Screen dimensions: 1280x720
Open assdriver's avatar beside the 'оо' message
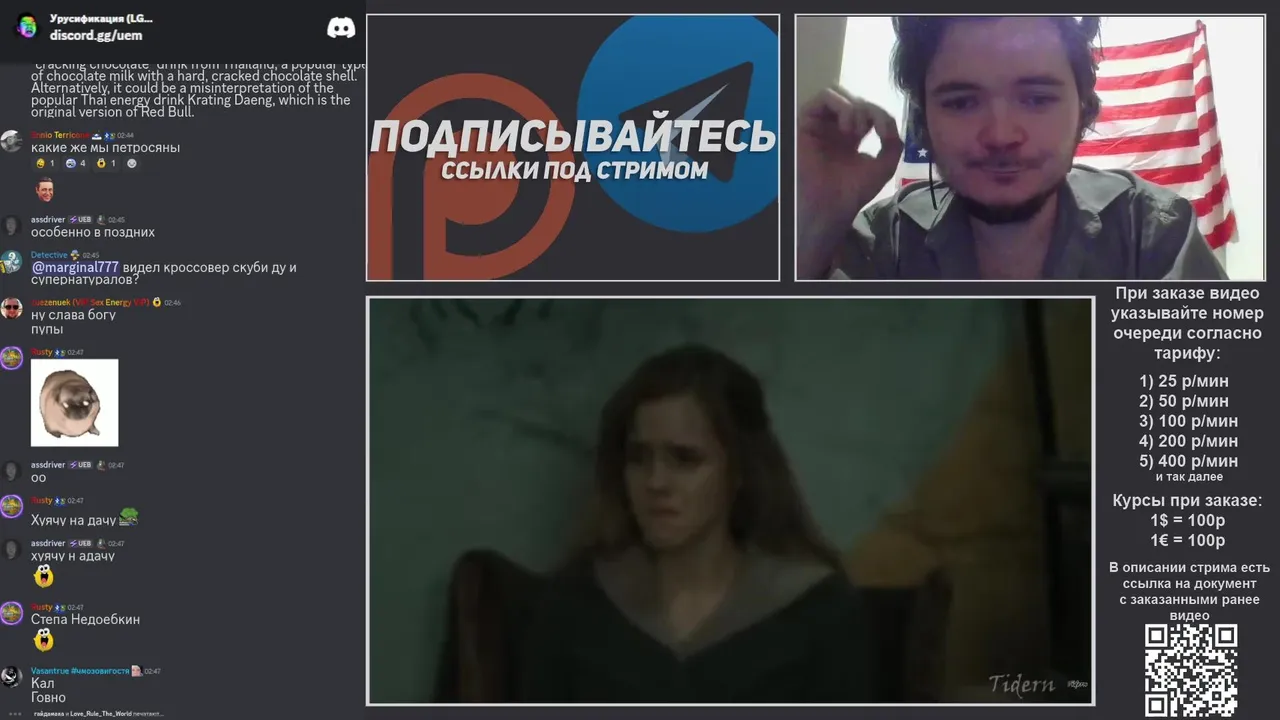(x=12, y=471)
